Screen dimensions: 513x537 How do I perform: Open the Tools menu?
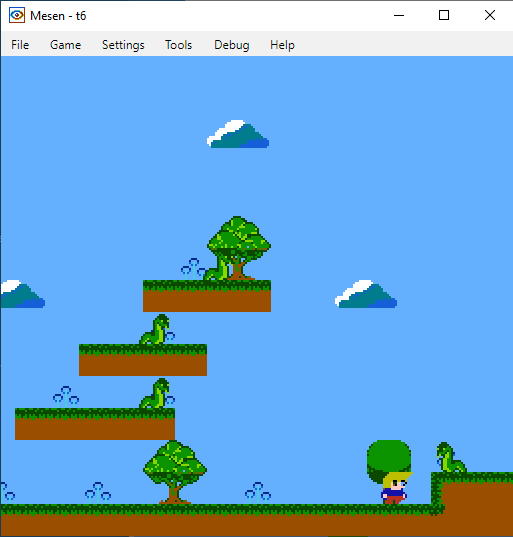pos(178,45)
